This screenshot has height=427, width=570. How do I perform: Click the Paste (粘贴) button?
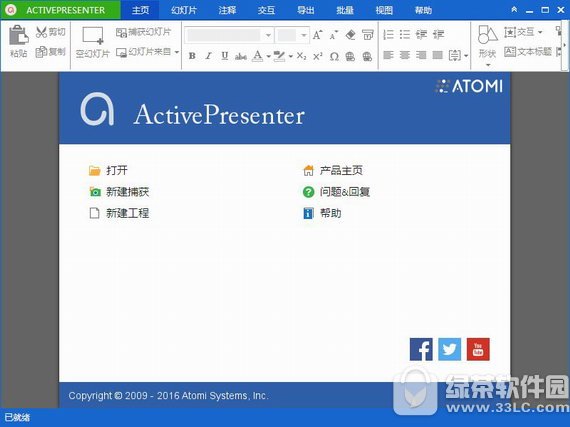[x=19, y=41]
